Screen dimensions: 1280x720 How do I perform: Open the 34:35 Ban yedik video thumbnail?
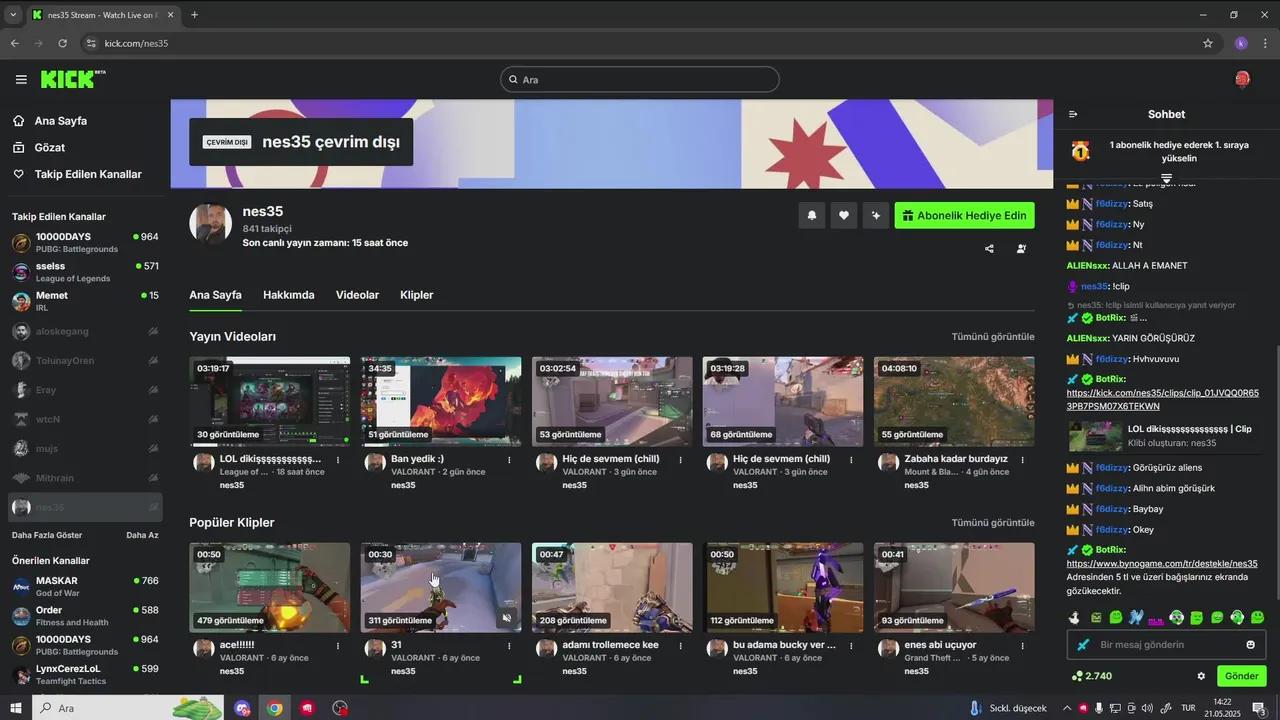coord(441,401)
